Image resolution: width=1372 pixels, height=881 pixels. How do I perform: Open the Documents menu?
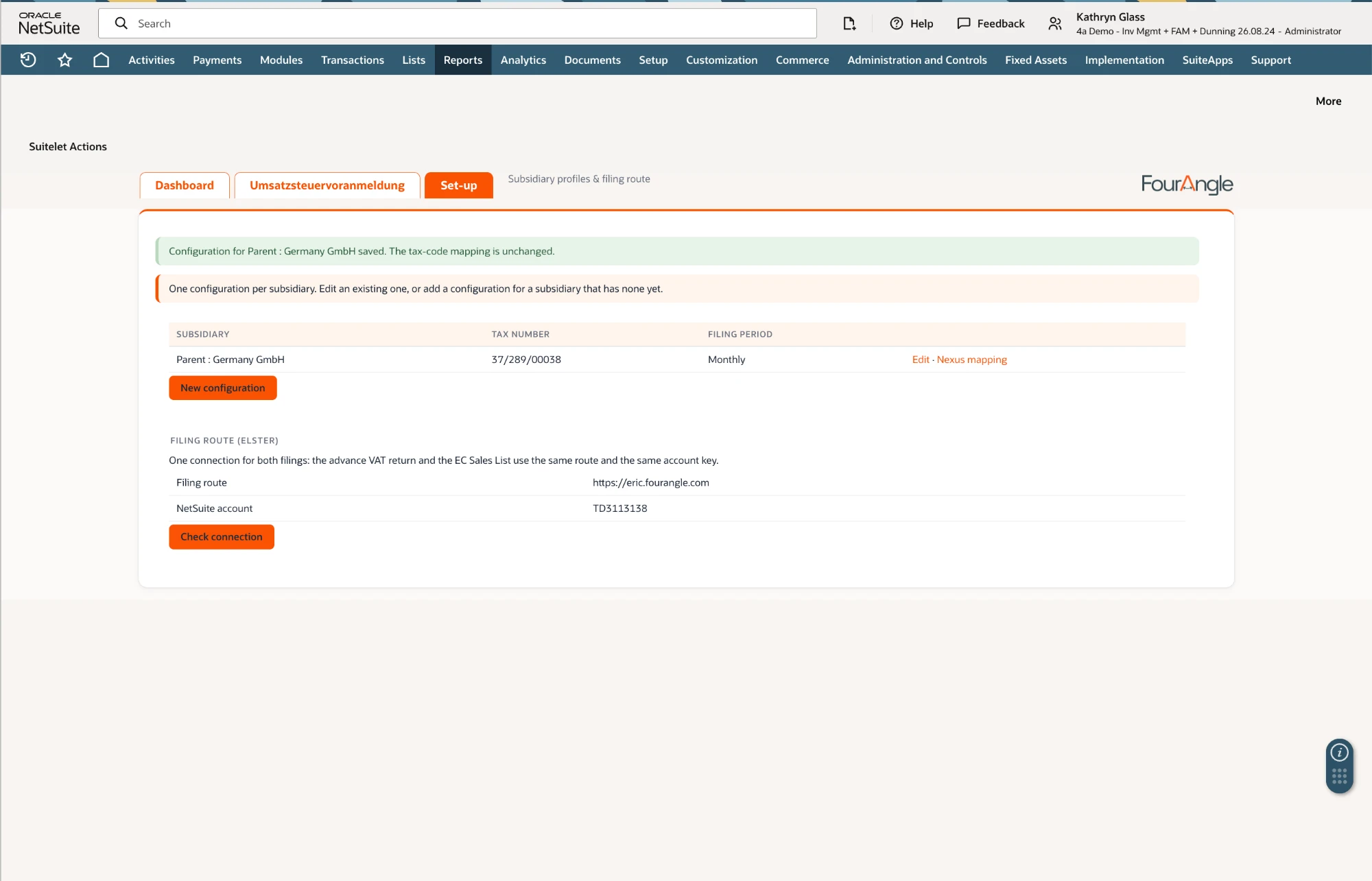[593, 60]
